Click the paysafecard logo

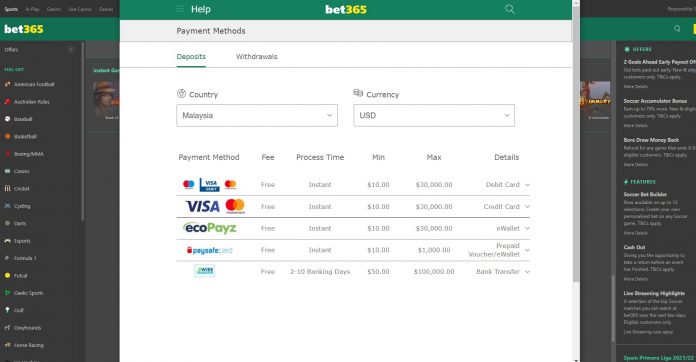[210, 250]
